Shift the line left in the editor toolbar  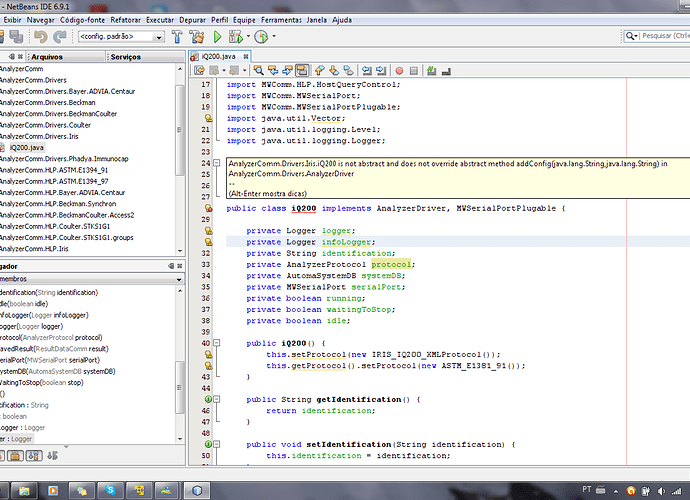tap(367, 70)
